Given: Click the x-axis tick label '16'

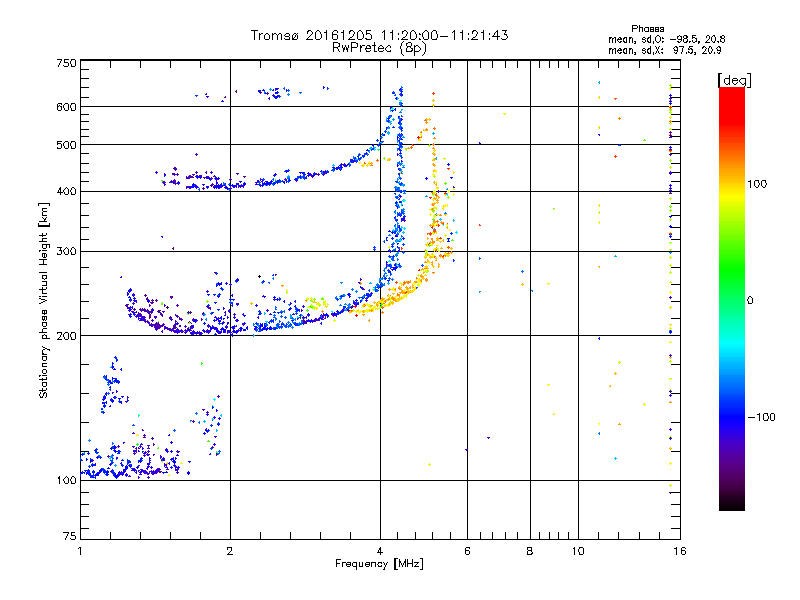Looking at the screenshot, I should coord(680,551).
